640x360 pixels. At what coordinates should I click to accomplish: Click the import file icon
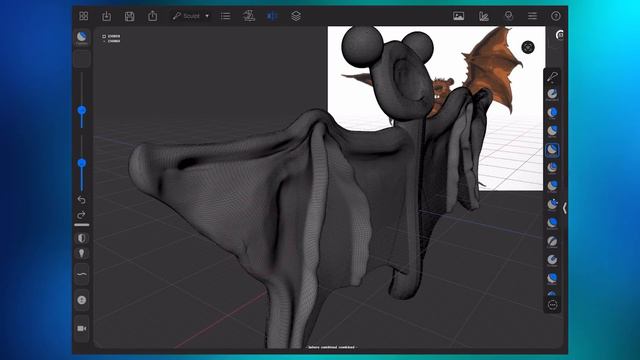tap(107, 16)
